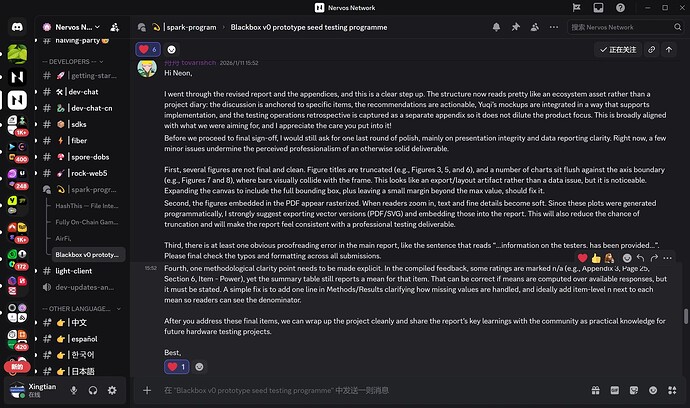Open Discord direct messages home icon

tap(17, 28)
